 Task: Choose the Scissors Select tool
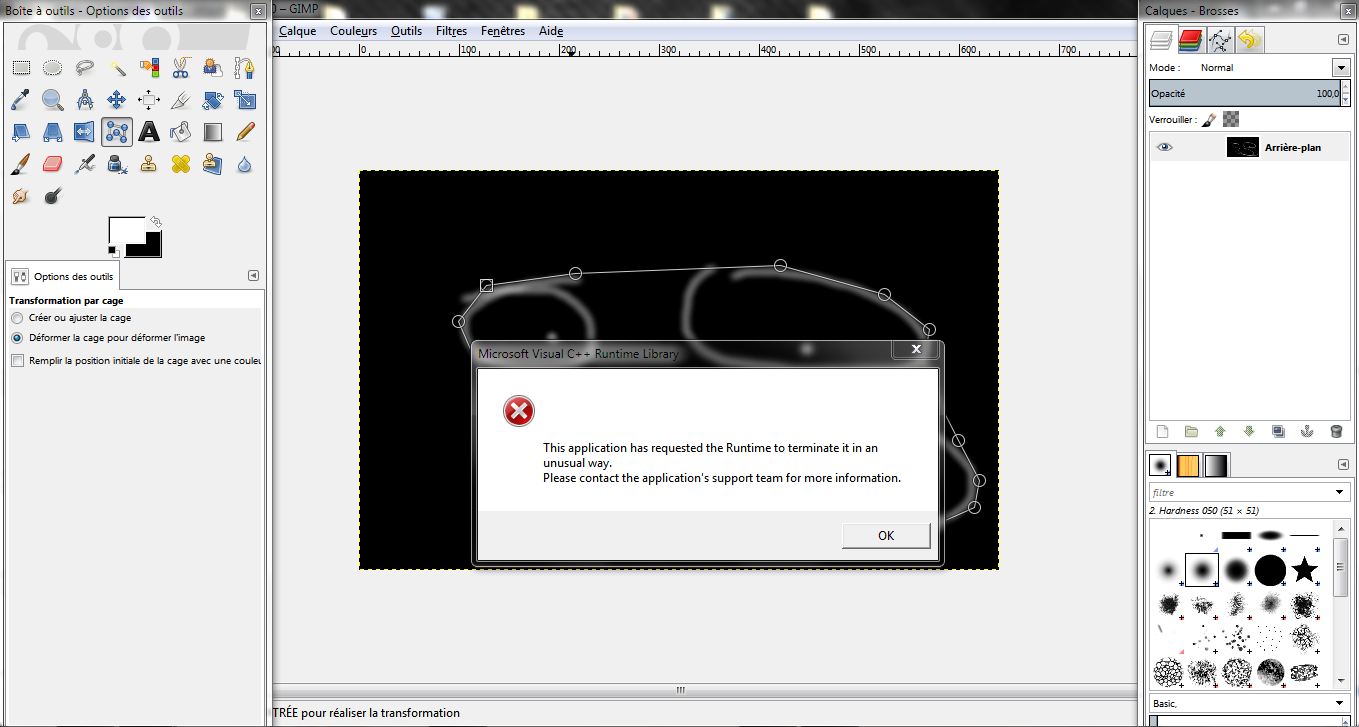pyautogui.click(x=181, y=68)
